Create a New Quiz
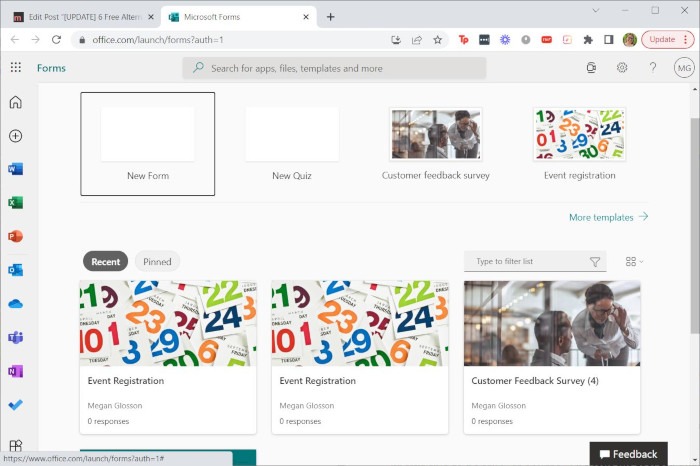This screenshot has width=700, height=466. (292, 144)
